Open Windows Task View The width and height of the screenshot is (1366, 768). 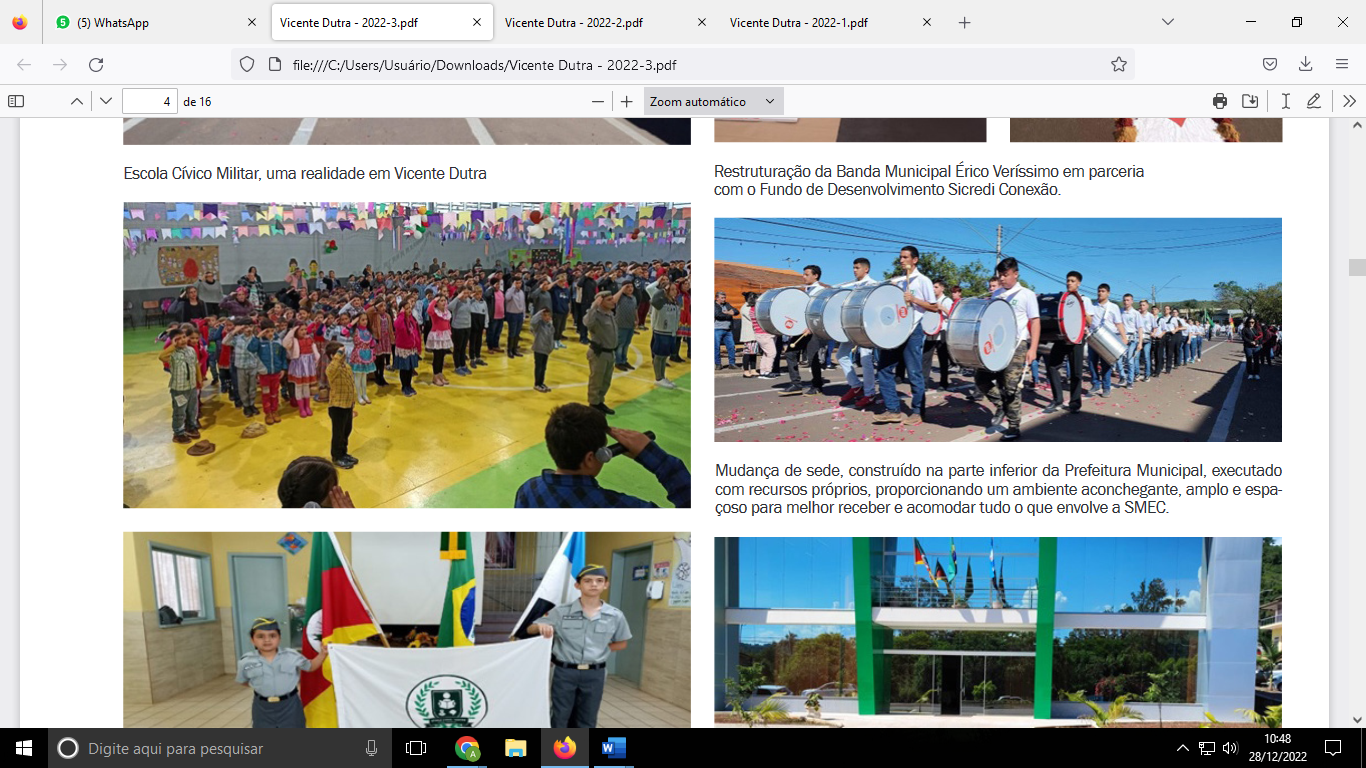(416, 748)
